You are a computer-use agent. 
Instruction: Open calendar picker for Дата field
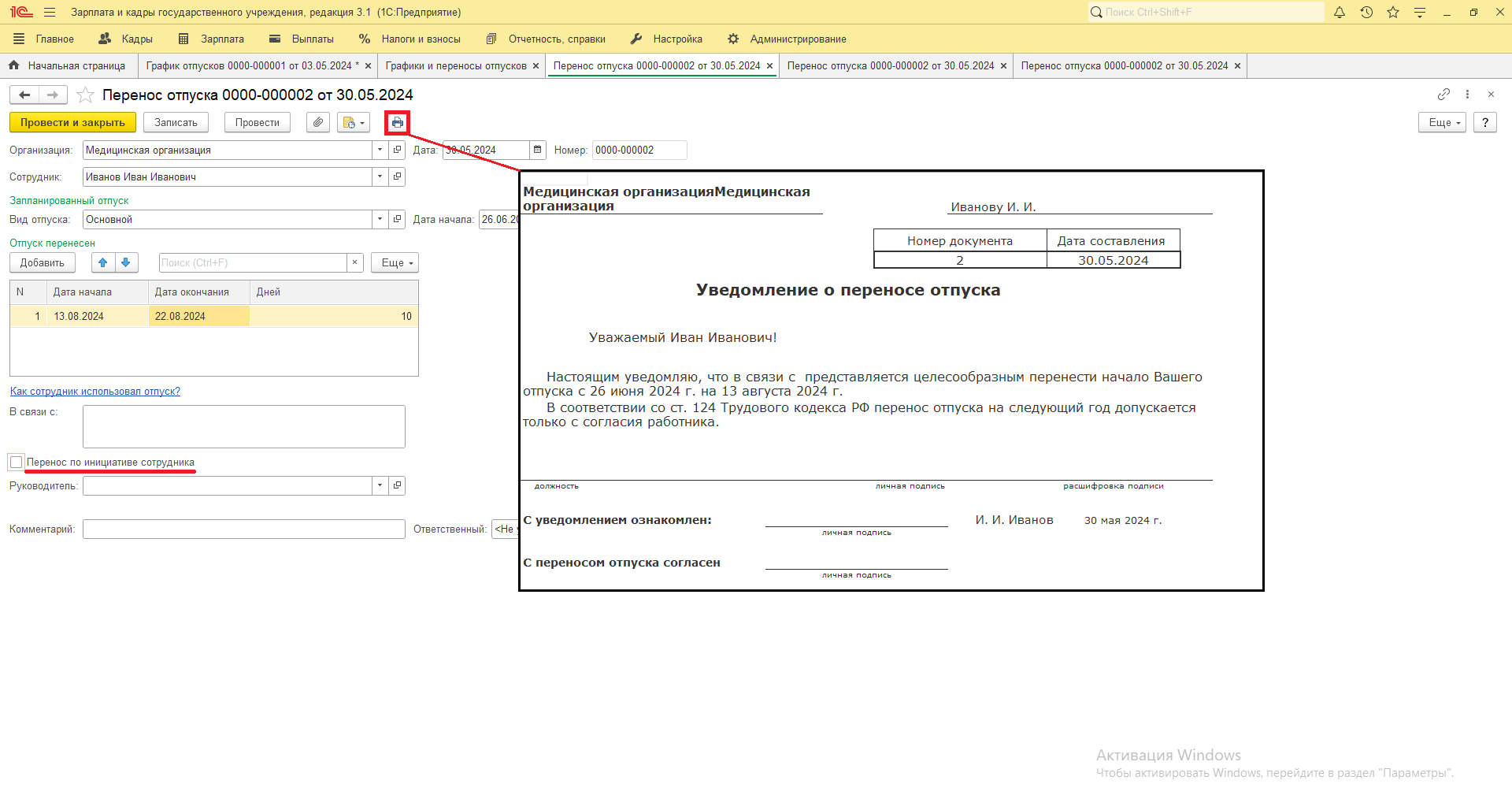(x=538, y=150)
